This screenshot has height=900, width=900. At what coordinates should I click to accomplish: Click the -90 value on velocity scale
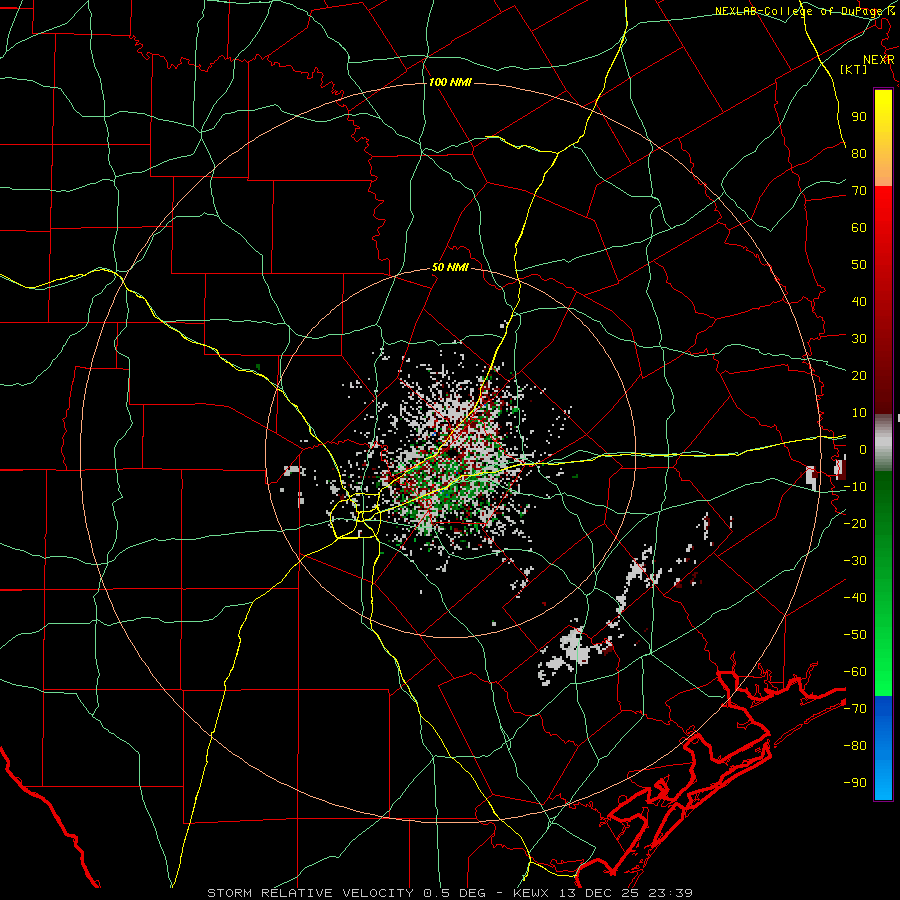click(x=855, y=783)
